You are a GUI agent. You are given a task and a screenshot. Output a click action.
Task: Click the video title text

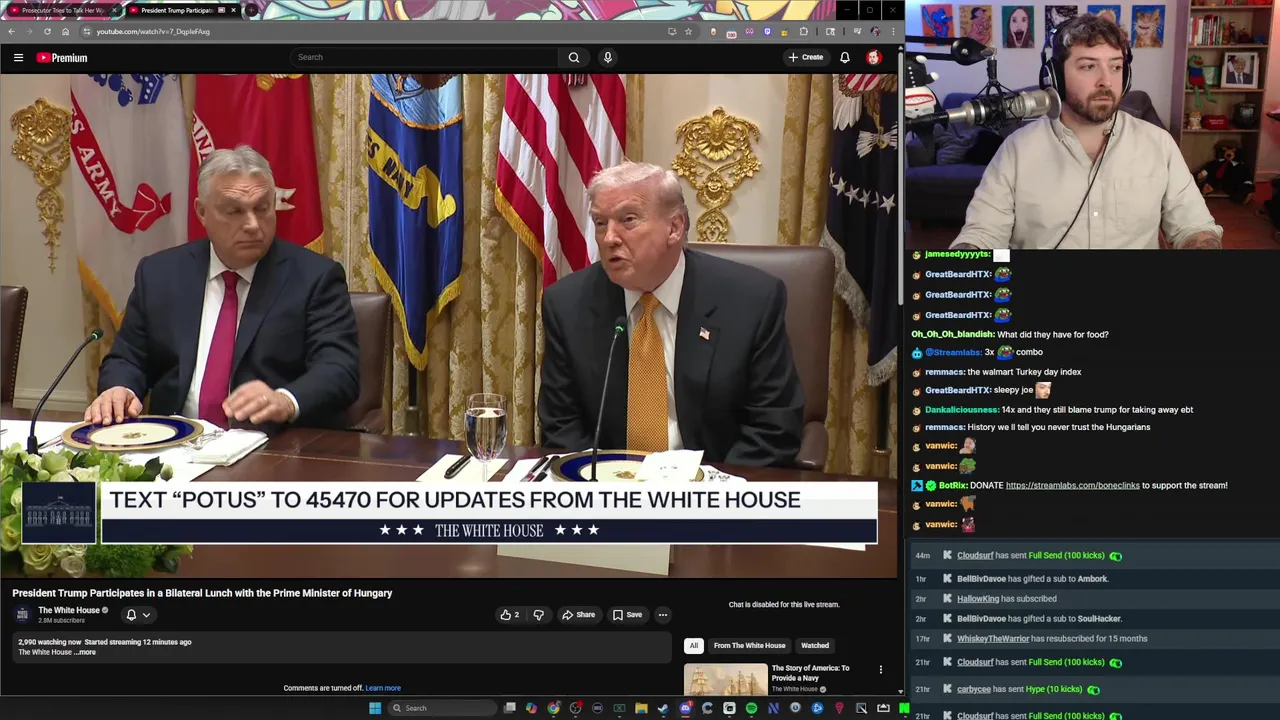[202, 593]
